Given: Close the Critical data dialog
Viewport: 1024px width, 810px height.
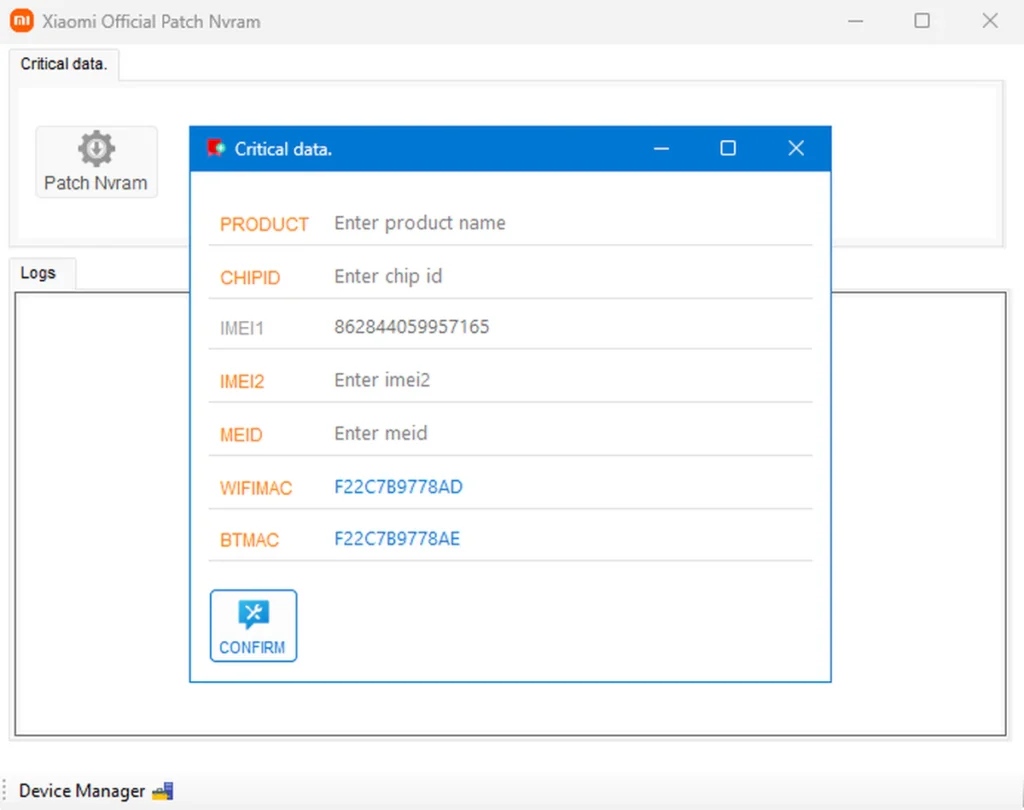Looking at the screenshot, I should [795, 149].
